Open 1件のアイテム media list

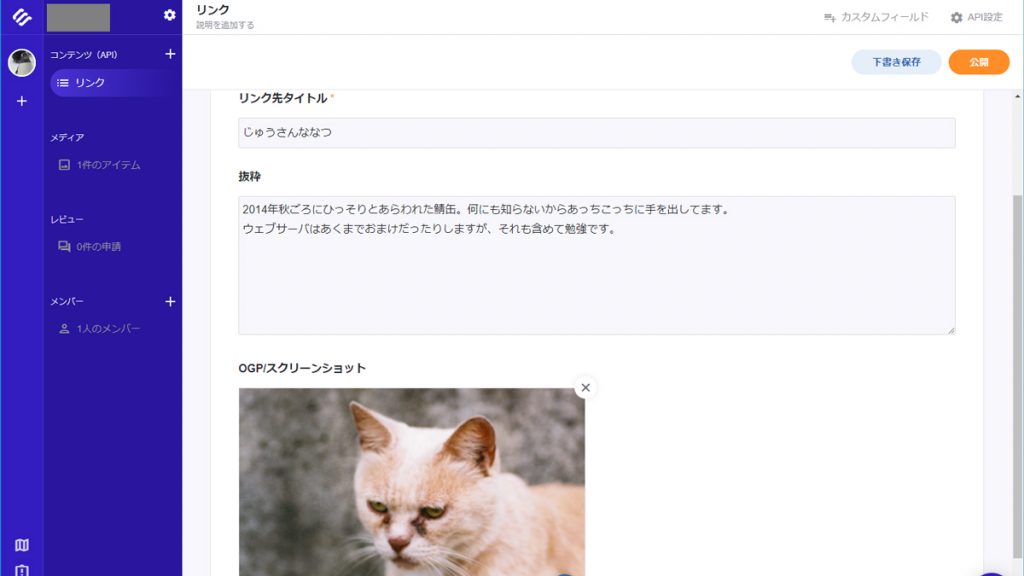tap(99, 165)
